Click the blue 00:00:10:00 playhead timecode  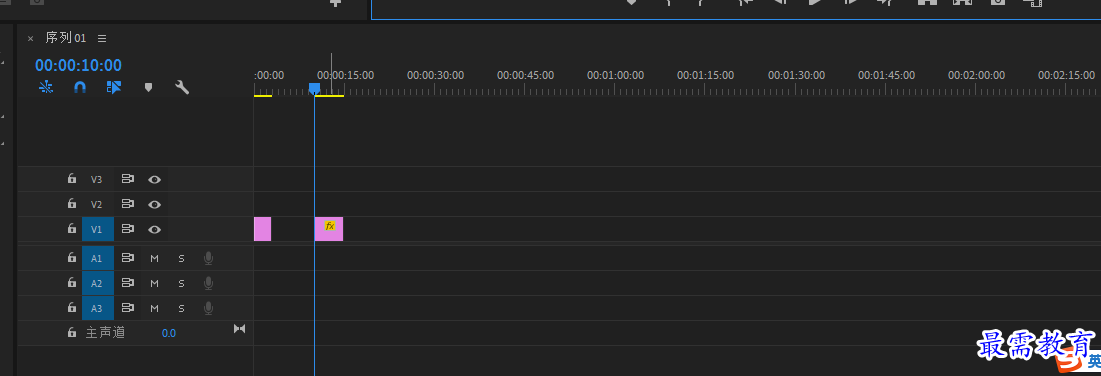[79, 65]
